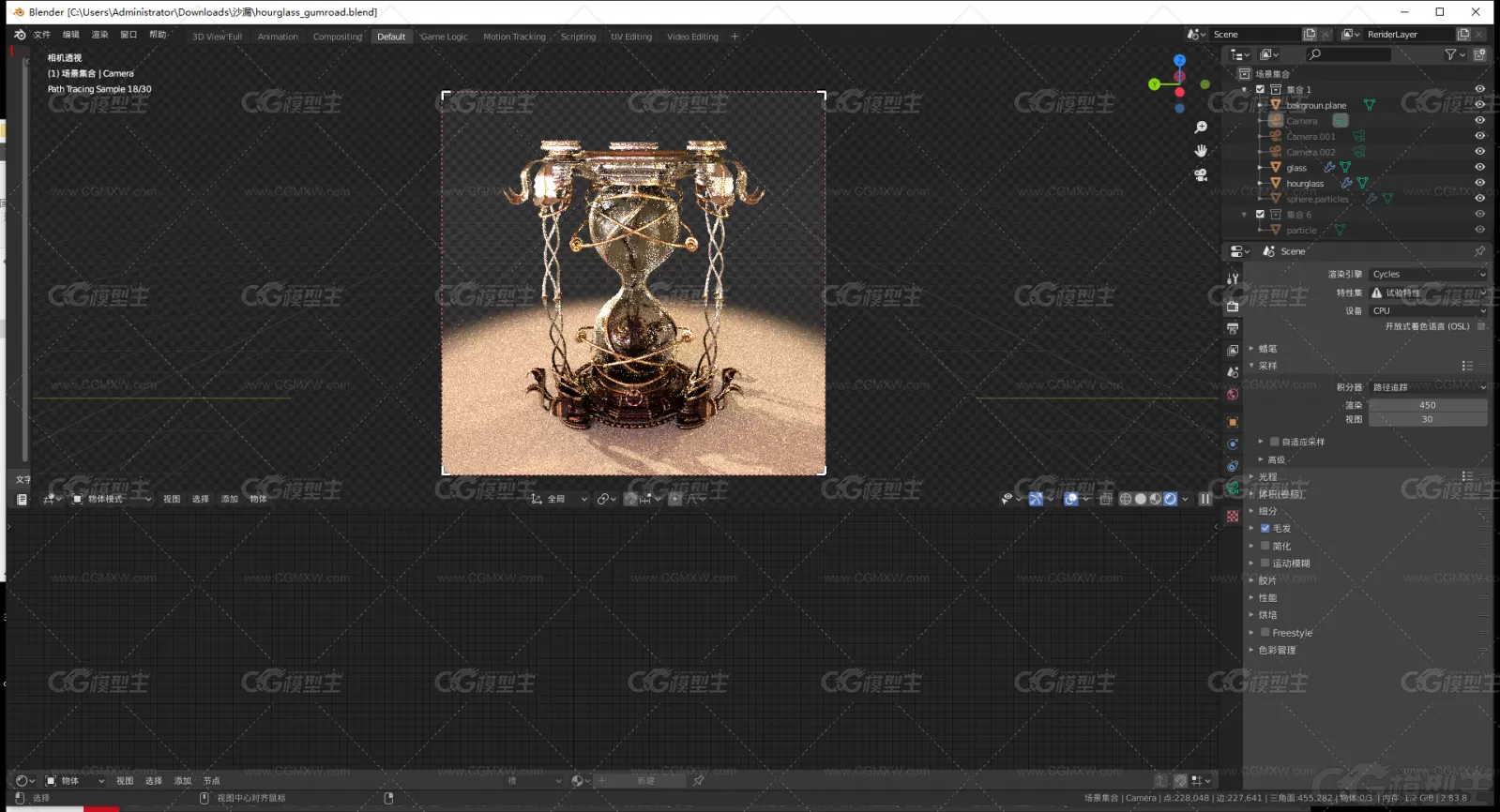Uncheck the 毛发 checkbox

pyautogui.click(x=1265, y=528)
